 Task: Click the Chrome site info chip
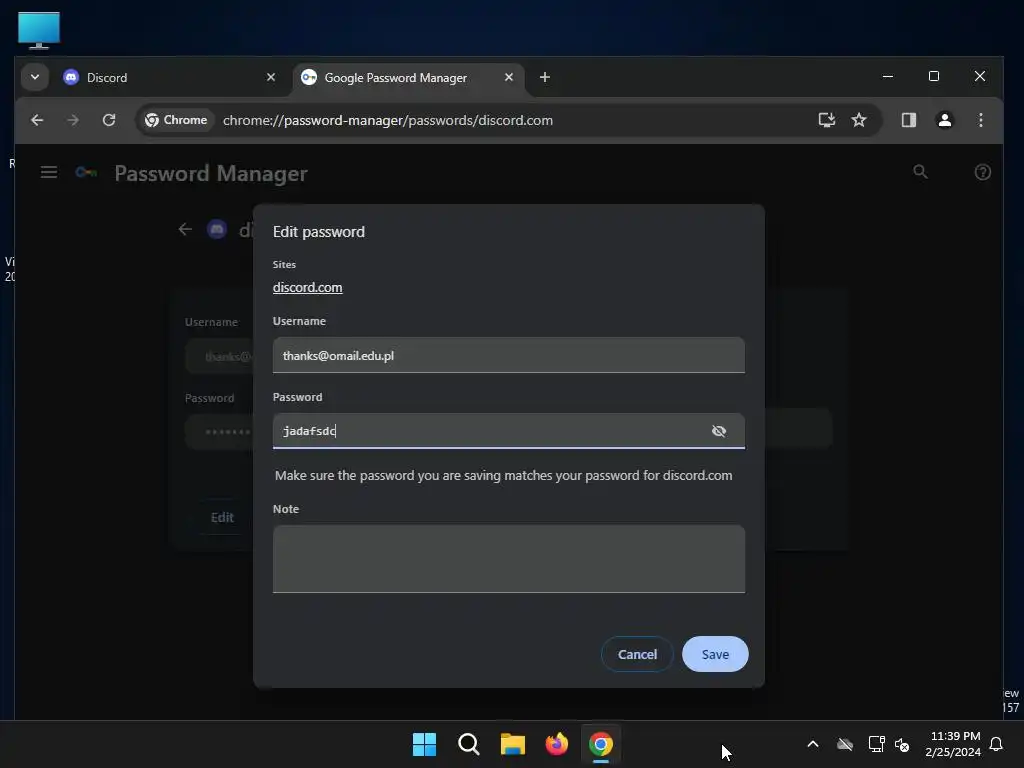point(176,120)
